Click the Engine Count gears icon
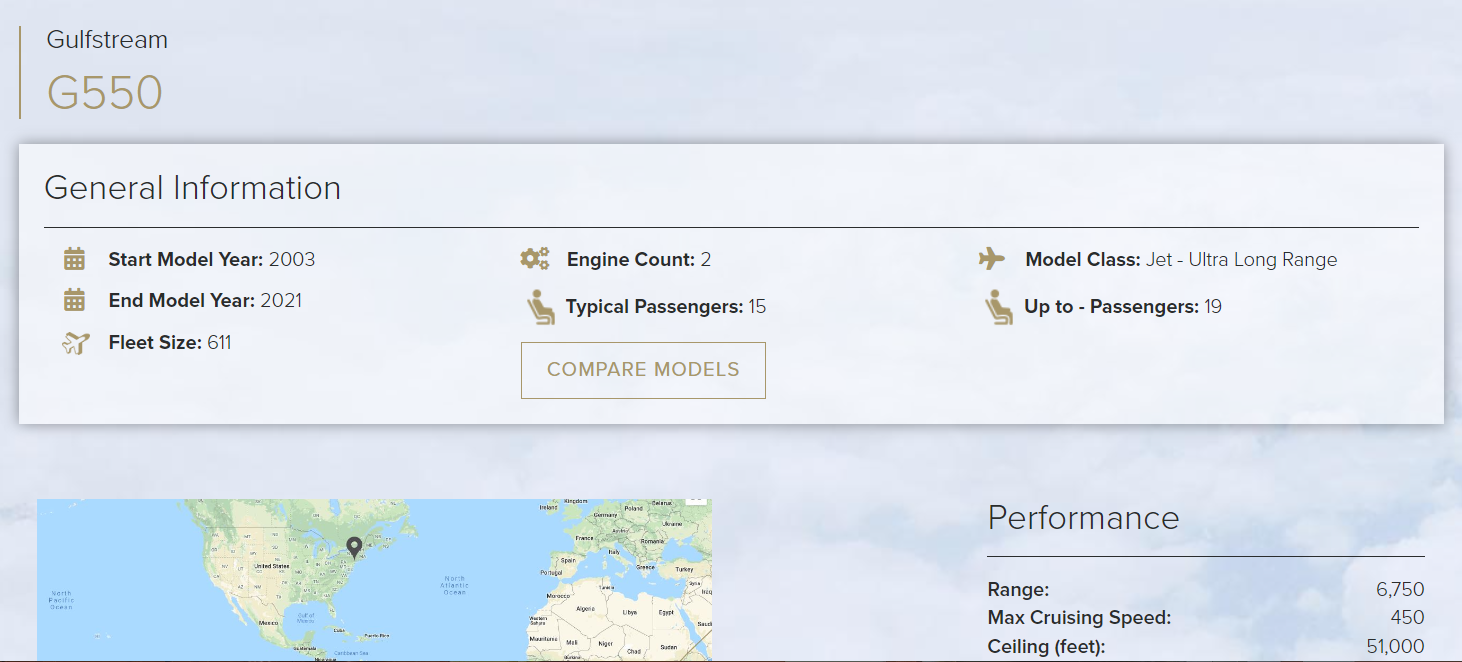The image size is (1462, 662). click(535, 259)
